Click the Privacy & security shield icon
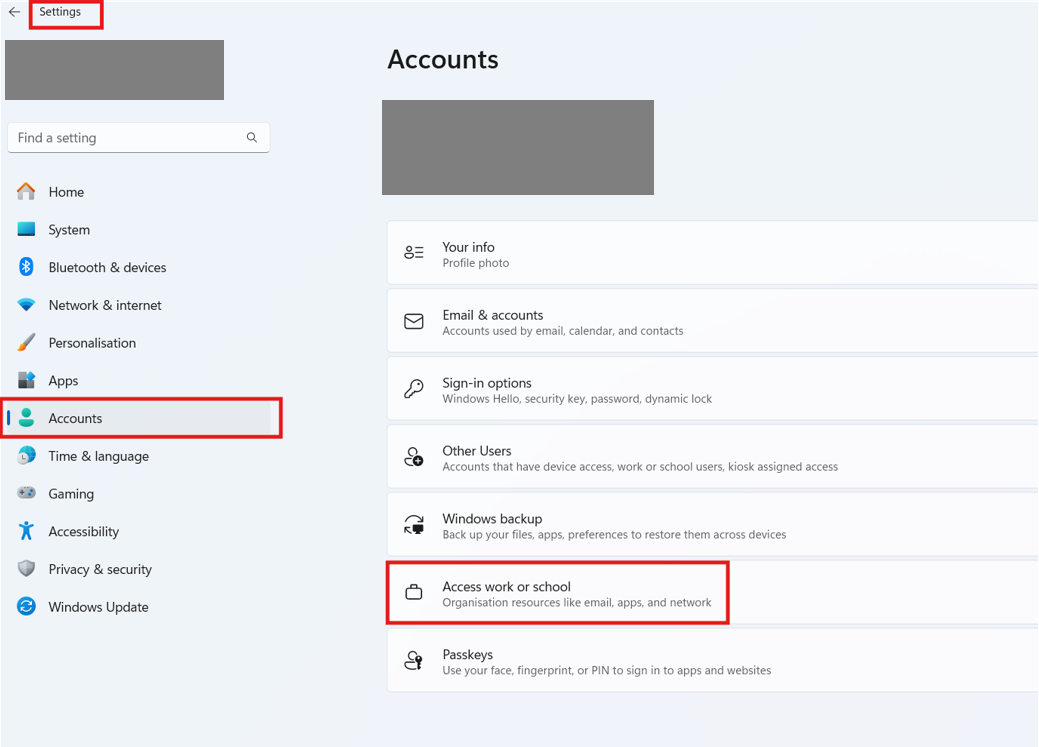Screen dimensions: 1039x747 tap(27, 569)
